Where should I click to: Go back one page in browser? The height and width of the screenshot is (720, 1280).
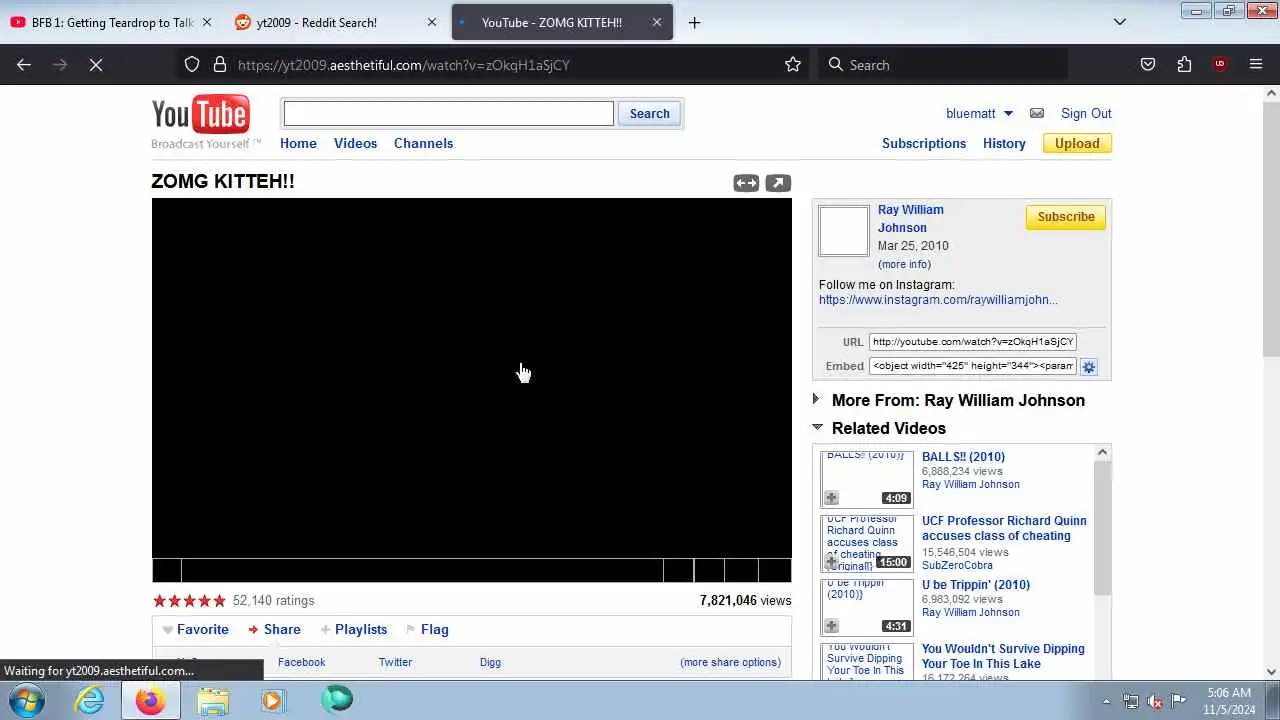[24, 65]
